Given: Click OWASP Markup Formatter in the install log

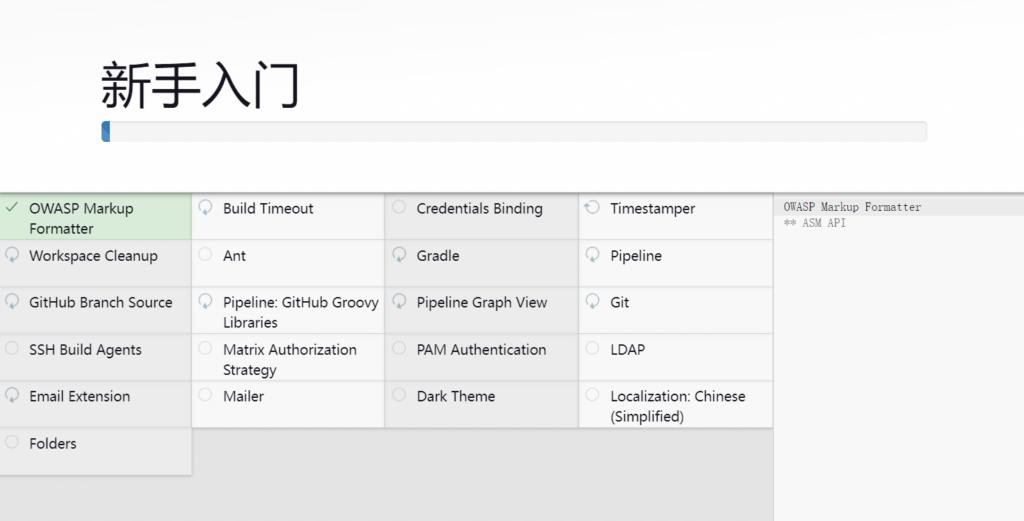Looking at the screenshot, I should coord(852,207).
